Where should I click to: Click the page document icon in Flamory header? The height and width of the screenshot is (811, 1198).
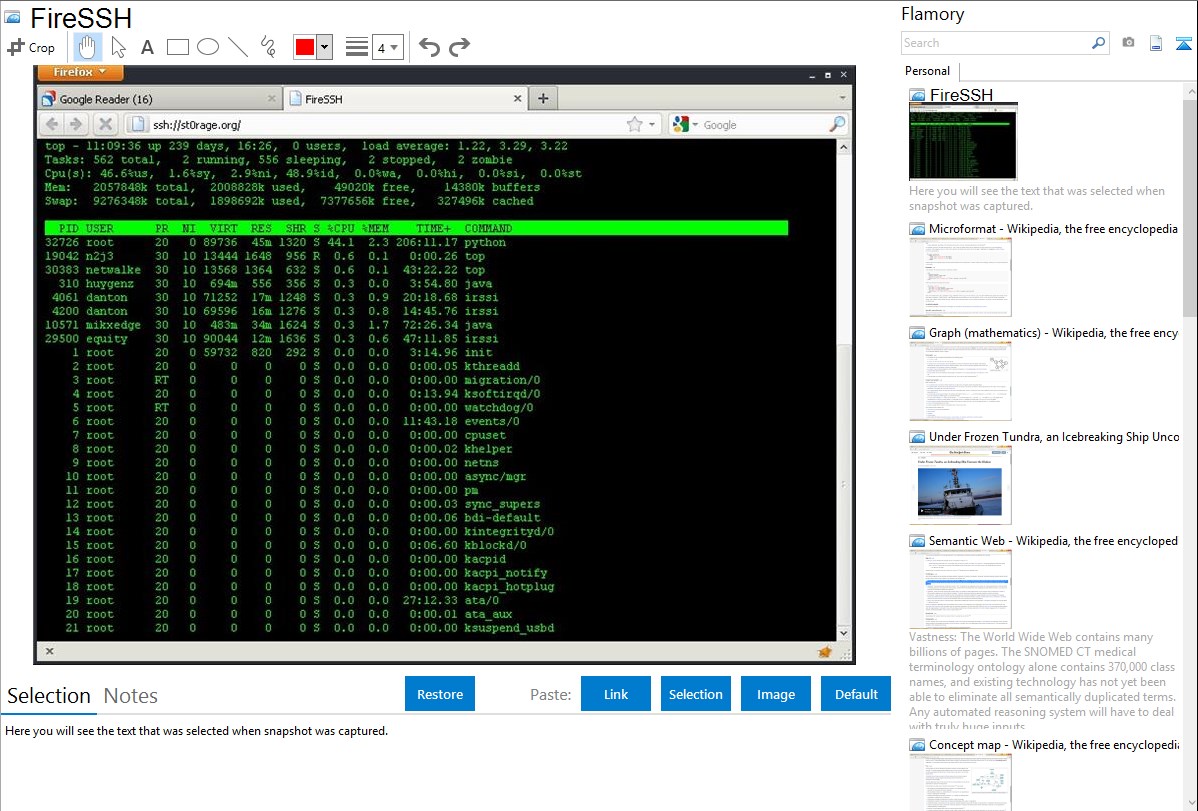pos(1156,43)
